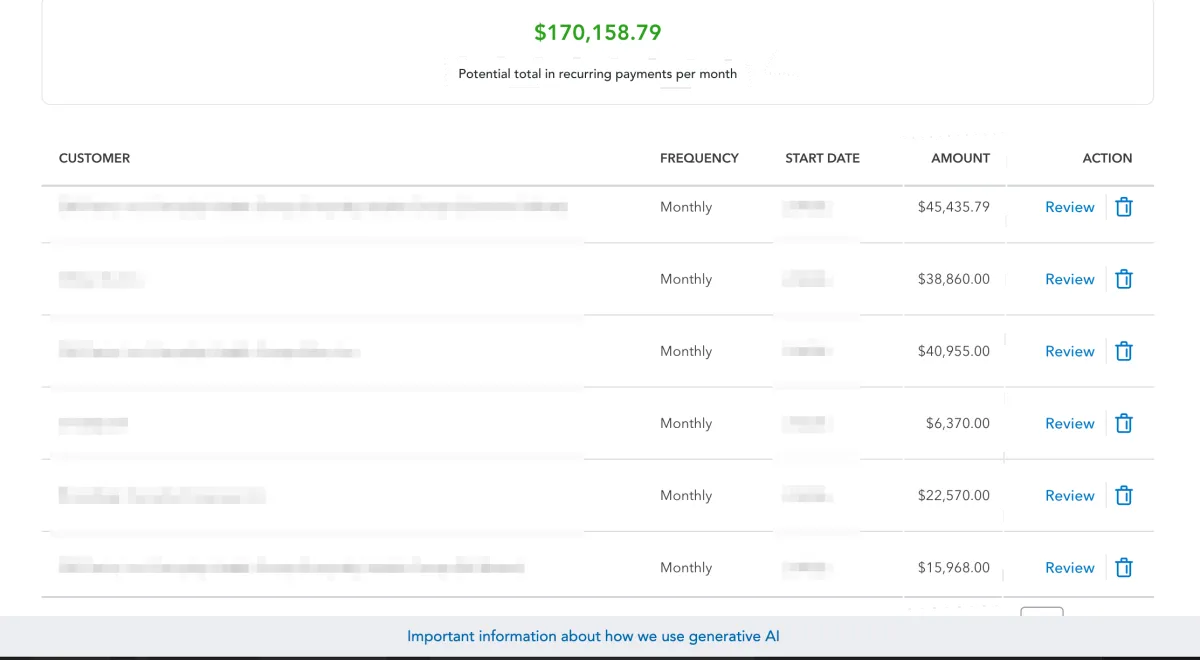
Task: Click Review for $6,370.00 payment
Action: coord(1069,423)
